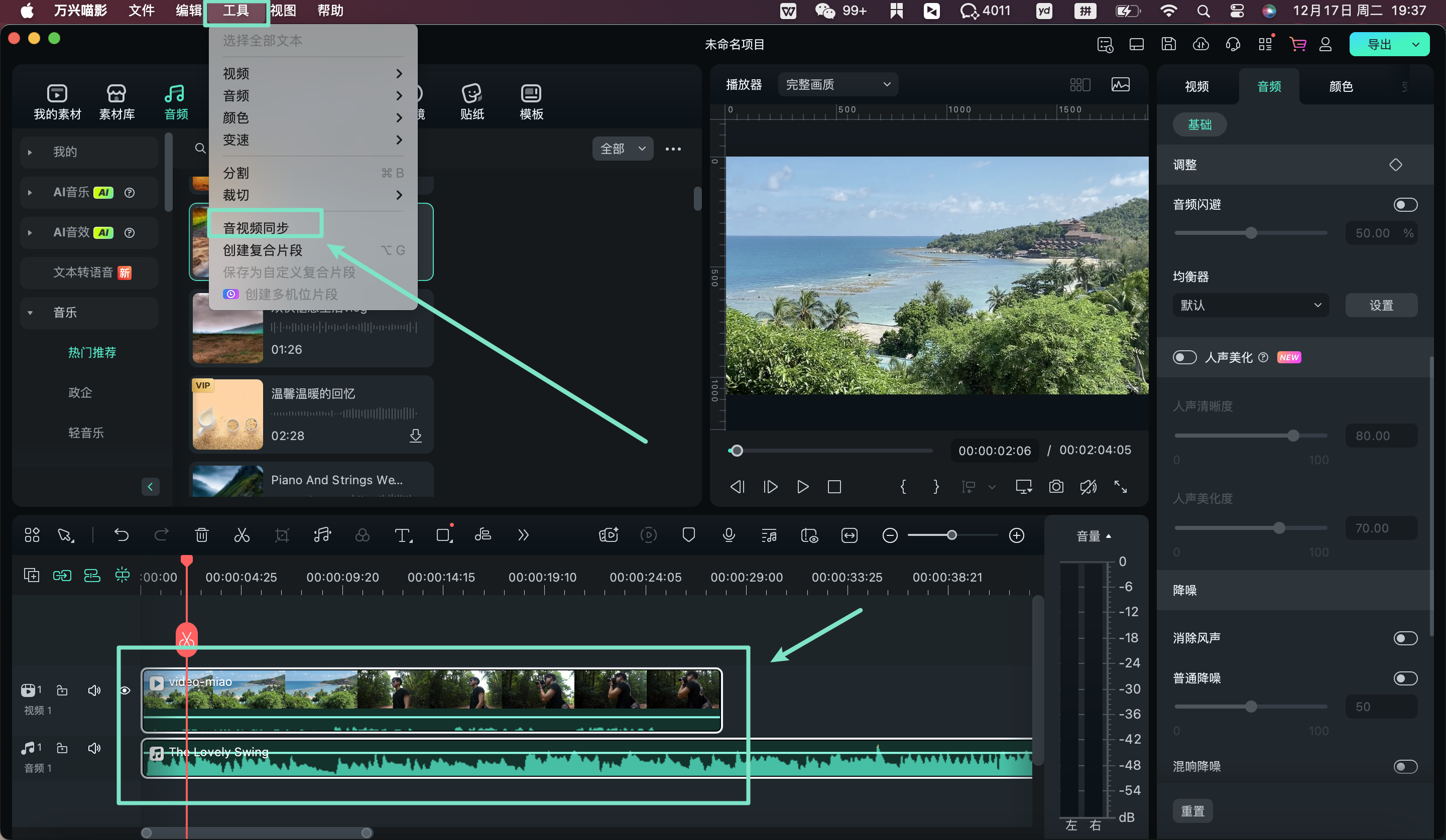Viewport: 1446px width, 840px height.
Task: Click the undo icon in toolbar
Action: (x=121, y=535)
